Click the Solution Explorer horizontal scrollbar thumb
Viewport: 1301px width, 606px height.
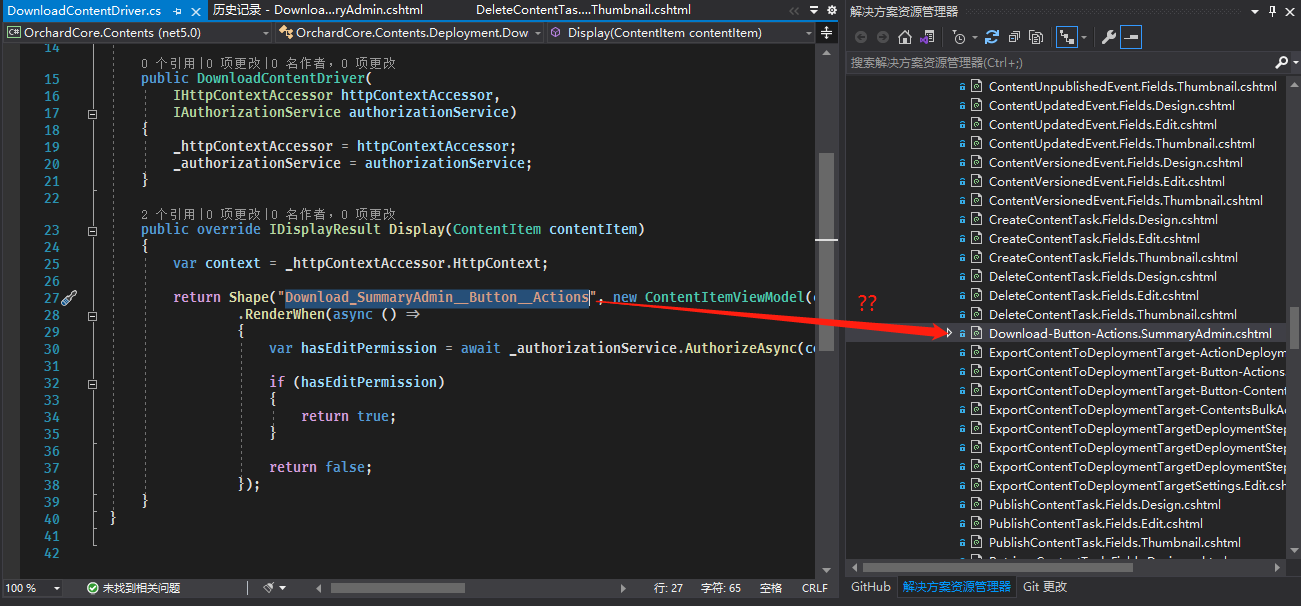tap(999, 567)
